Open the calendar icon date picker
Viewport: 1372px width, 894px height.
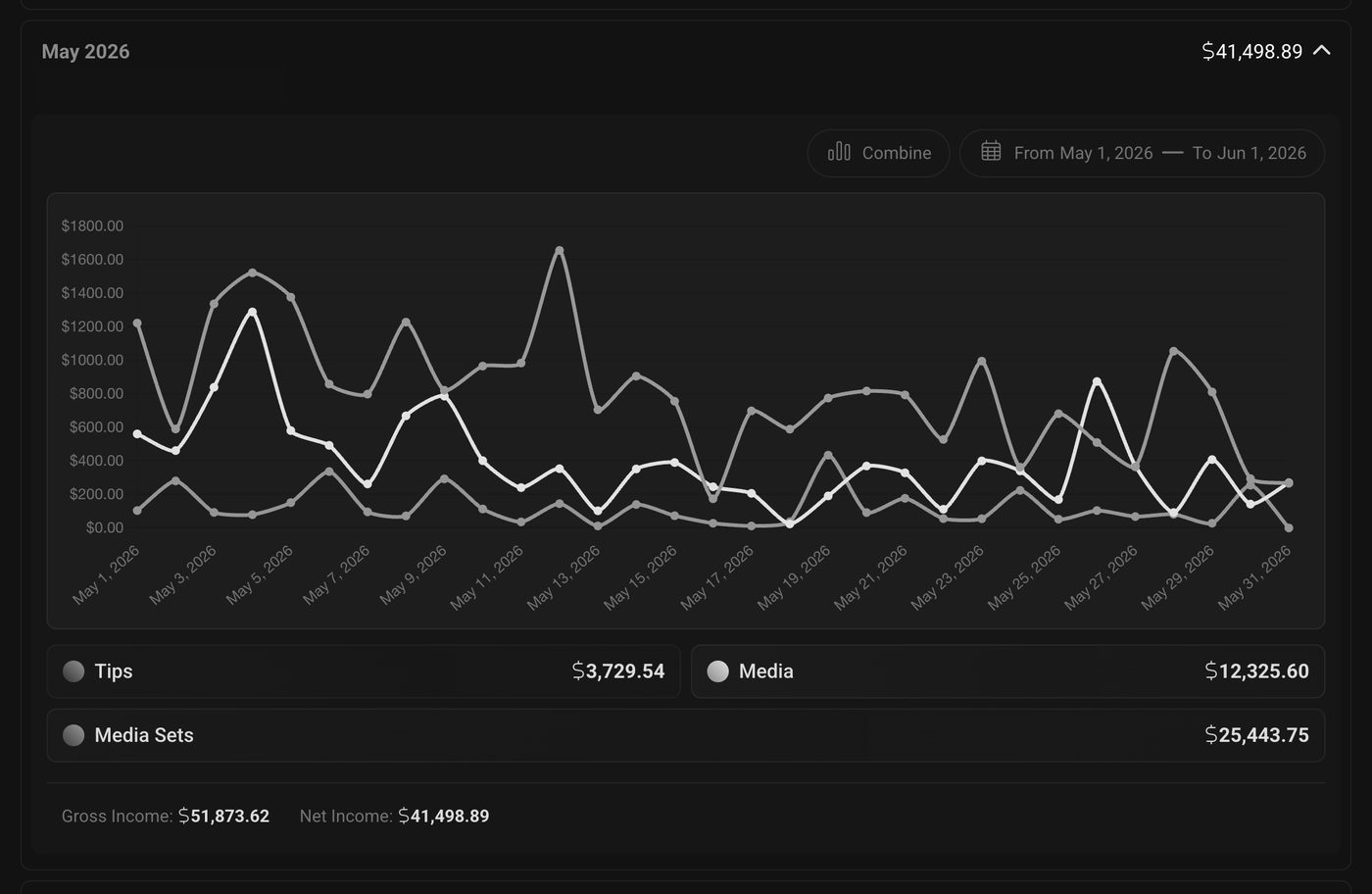[991, 152]
